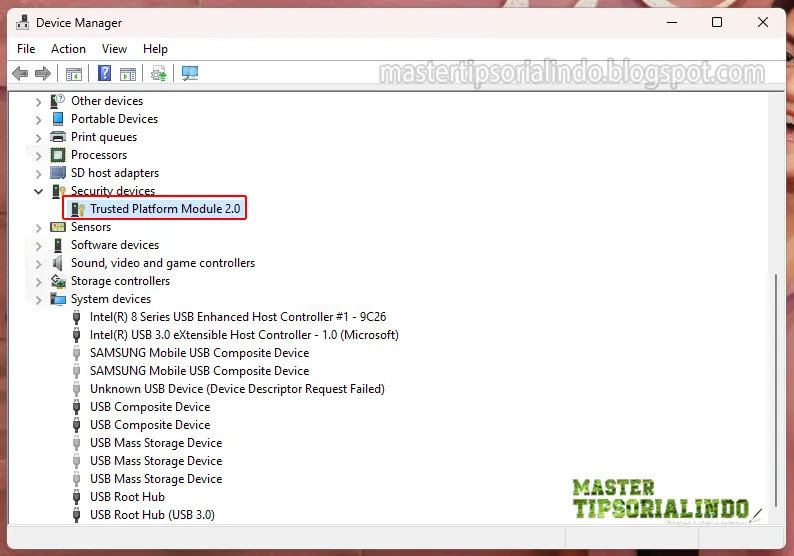Select the Software devices label
The image size is (794, 556).
click(x=115, y=245)
